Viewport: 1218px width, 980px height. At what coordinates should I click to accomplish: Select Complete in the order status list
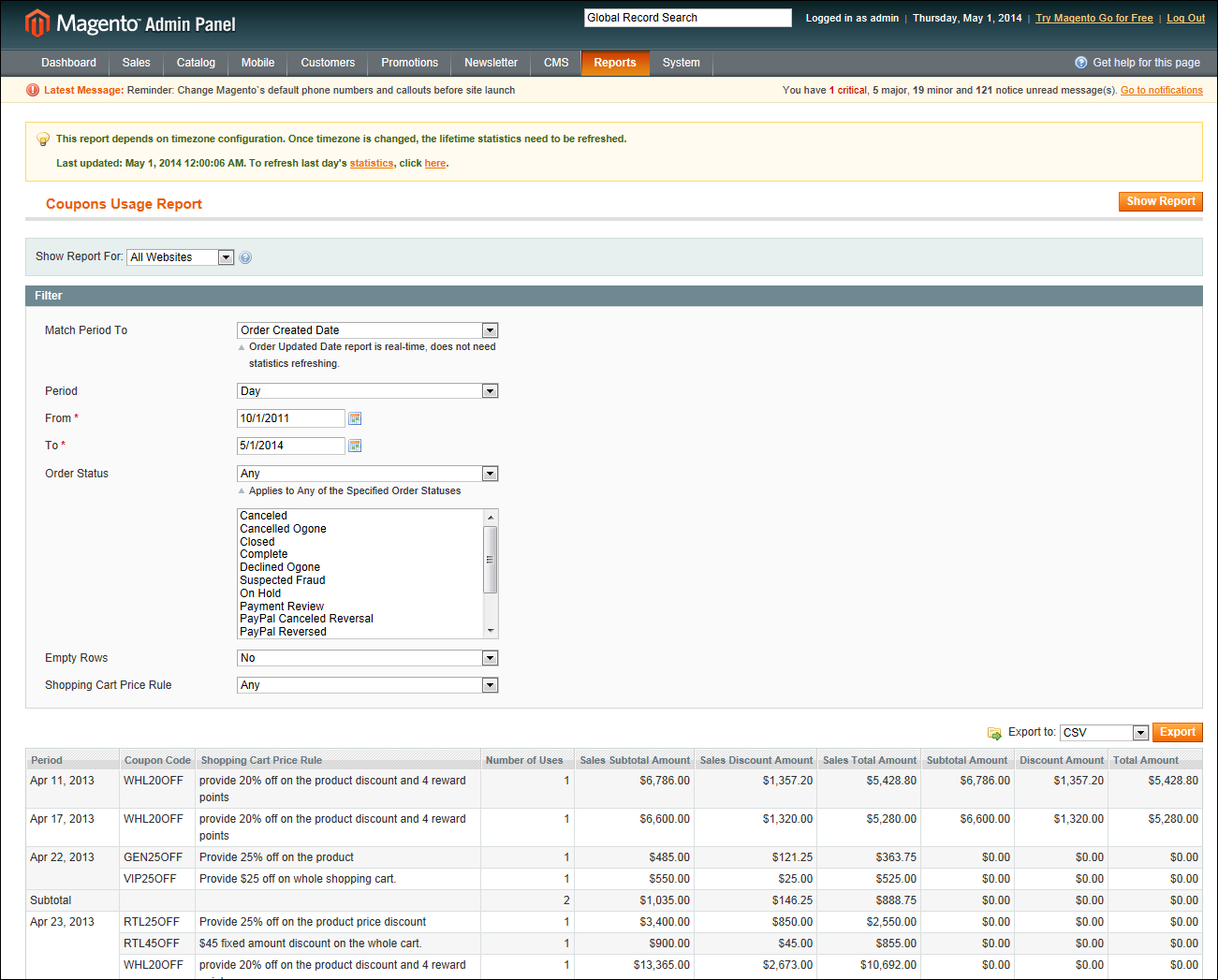[x=263, y=554]
